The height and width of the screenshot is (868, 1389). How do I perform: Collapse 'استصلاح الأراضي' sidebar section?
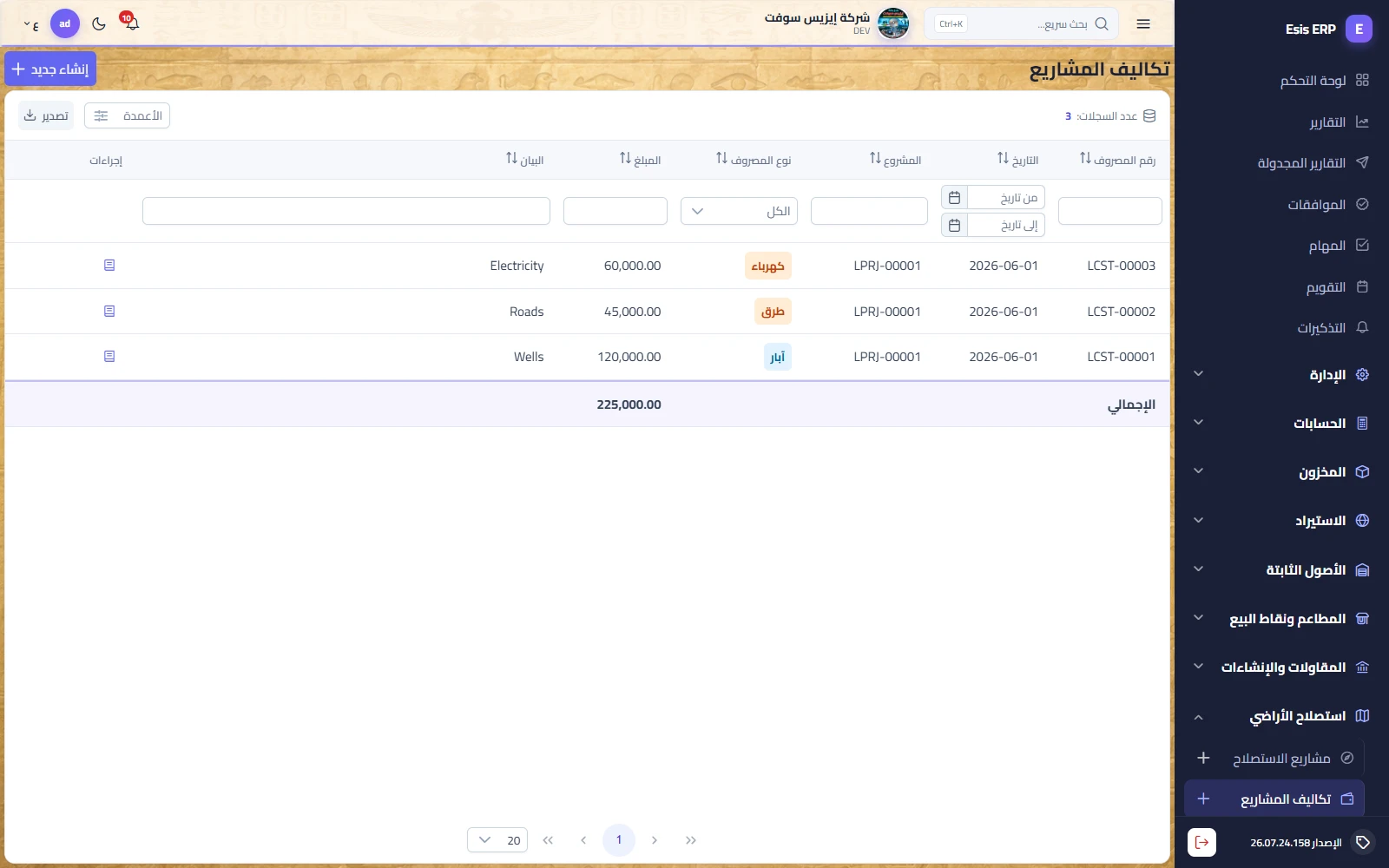(1281, 716)
